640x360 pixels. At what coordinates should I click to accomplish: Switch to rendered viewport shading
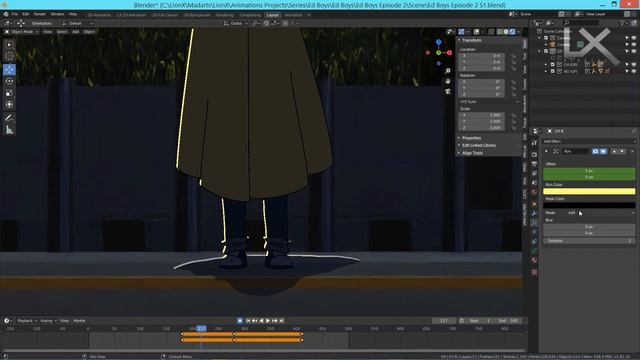point(512,31)
